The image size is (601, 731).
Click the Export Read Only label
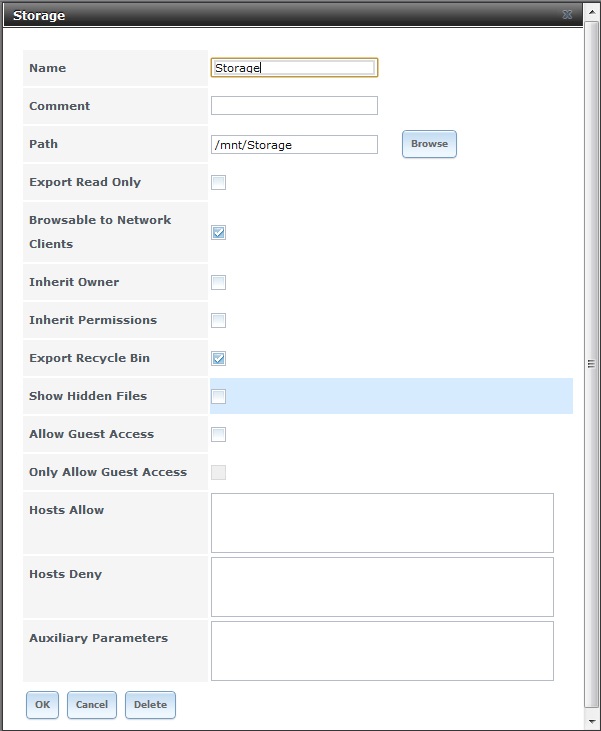click(85, 182)
